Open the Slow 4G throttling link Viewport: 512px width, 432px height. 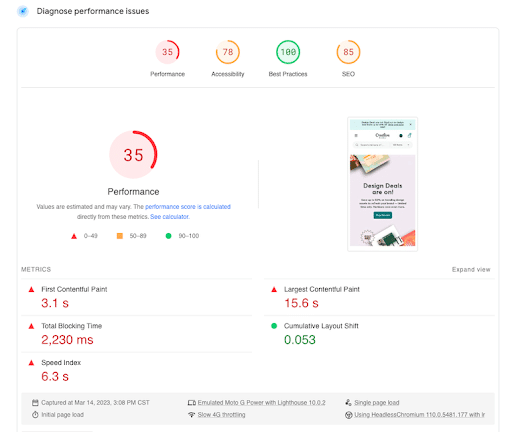coord(221,415)
